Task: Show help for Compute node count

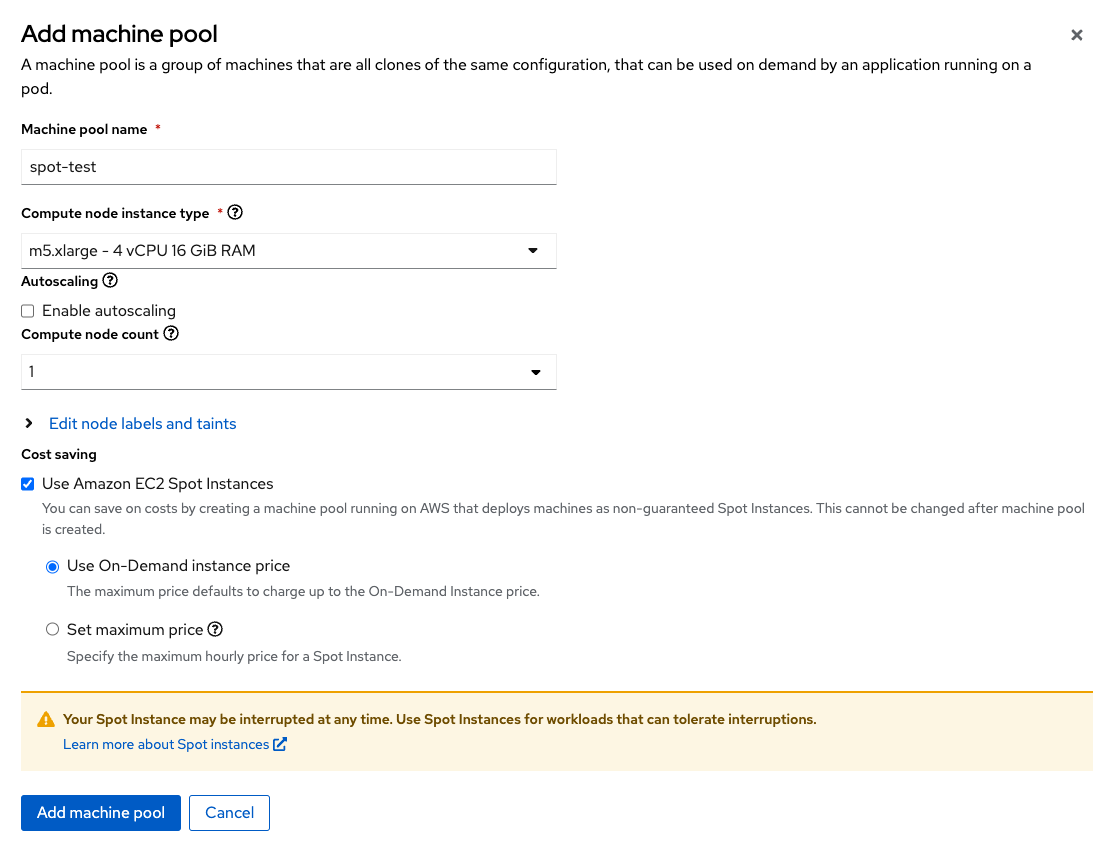Action: pyautogui.click(x=171, y=334)
